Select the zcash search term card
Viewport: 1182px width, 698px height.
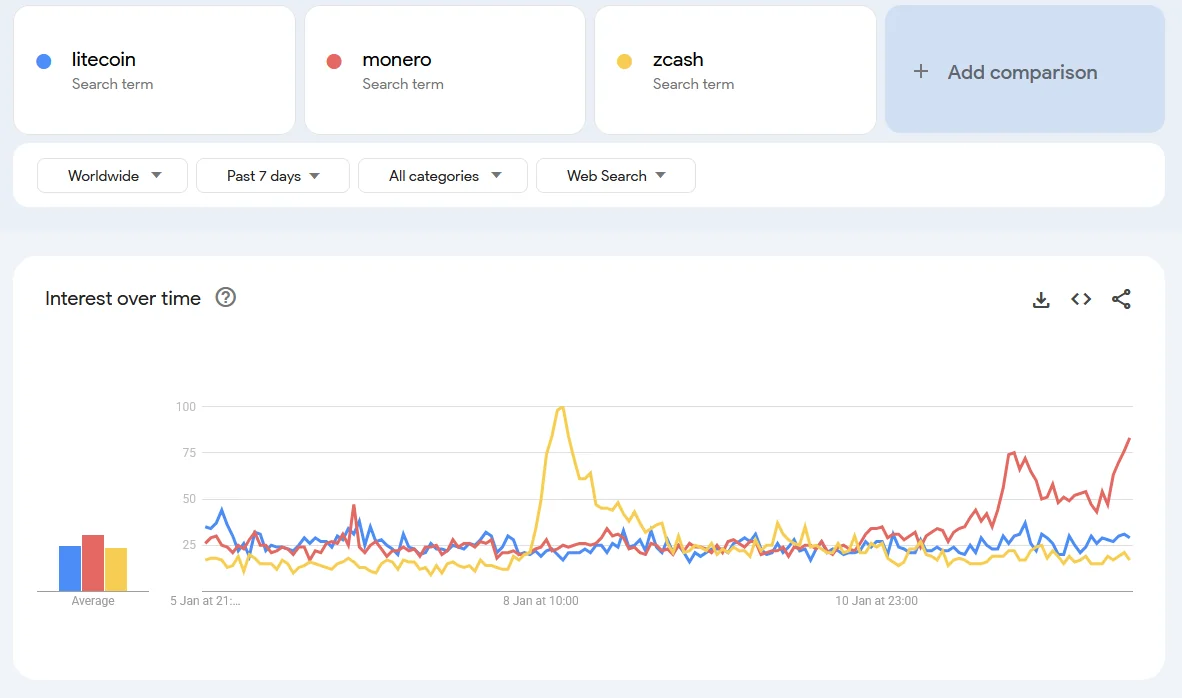(734, 70)
